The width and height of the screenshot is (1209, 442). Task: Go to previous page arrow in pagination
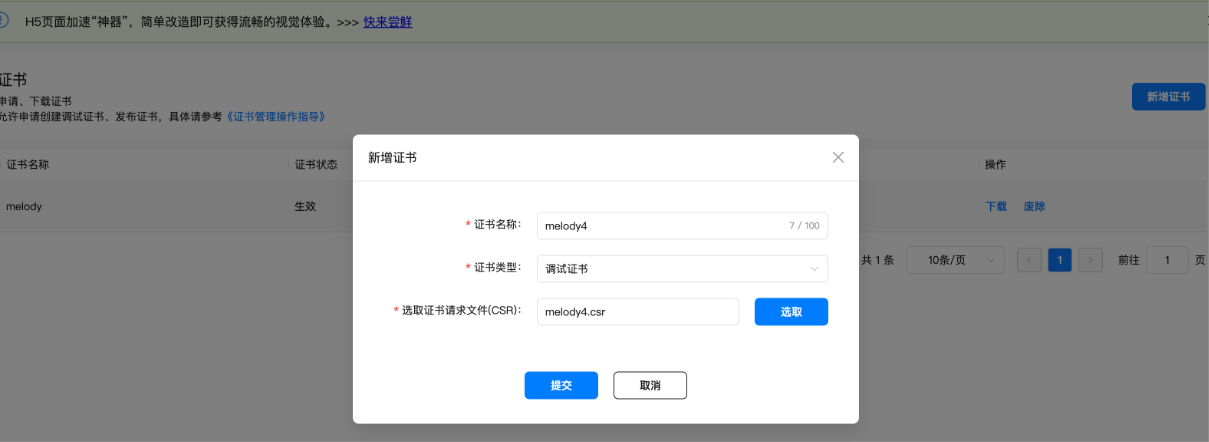(x=1029, y=260)
